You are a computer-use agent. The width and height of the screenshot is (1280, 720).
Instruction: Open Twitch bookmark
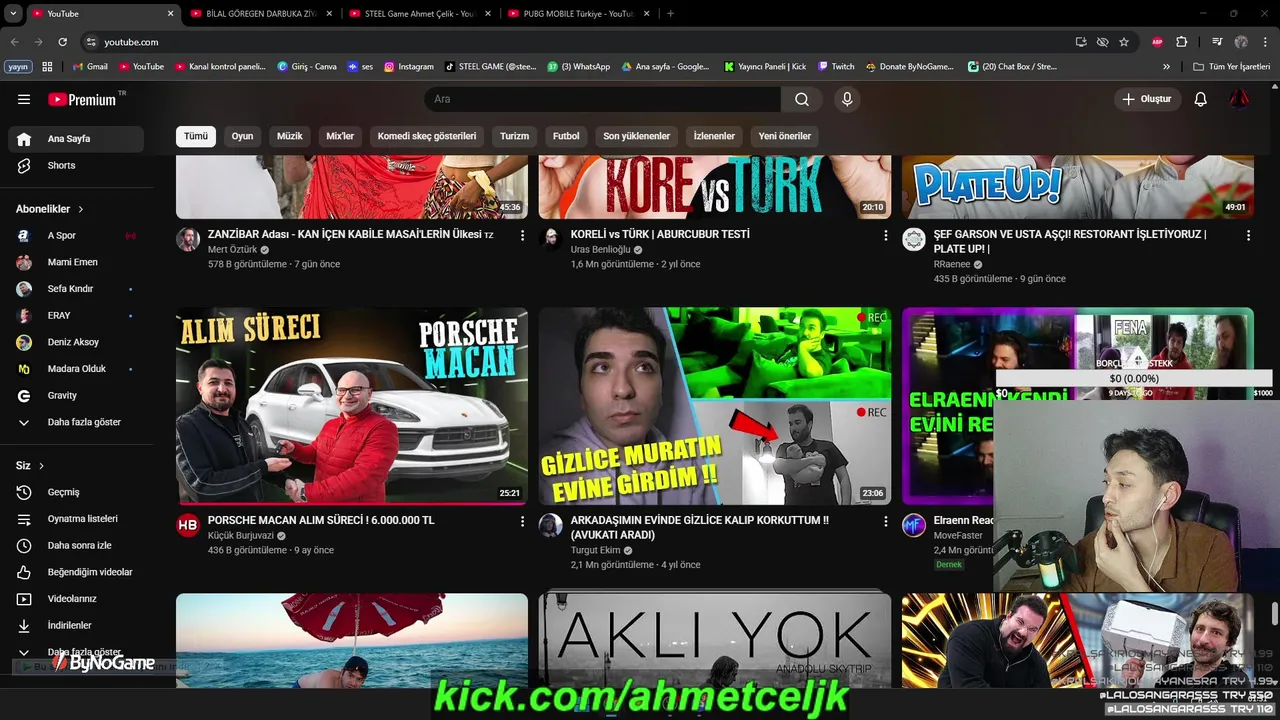[836, 67]
